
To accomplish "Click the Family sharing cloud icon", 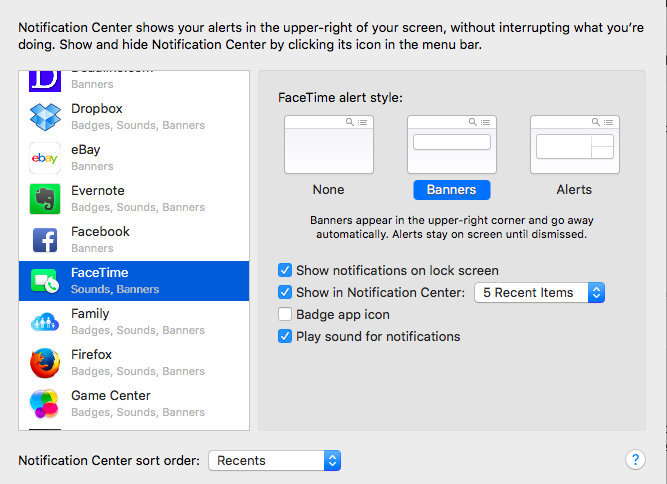I will click(45, 322).
